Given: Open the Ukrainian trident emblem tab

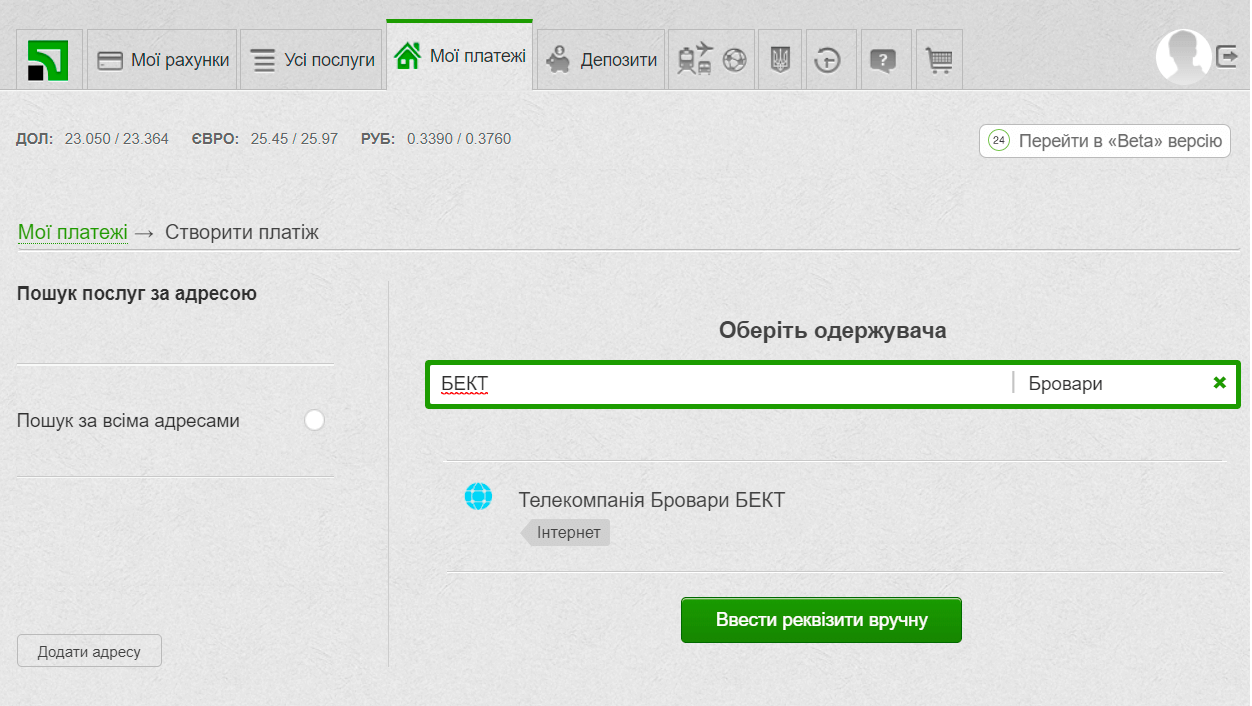Looking at the screenshot, I should tap(780, 60).
